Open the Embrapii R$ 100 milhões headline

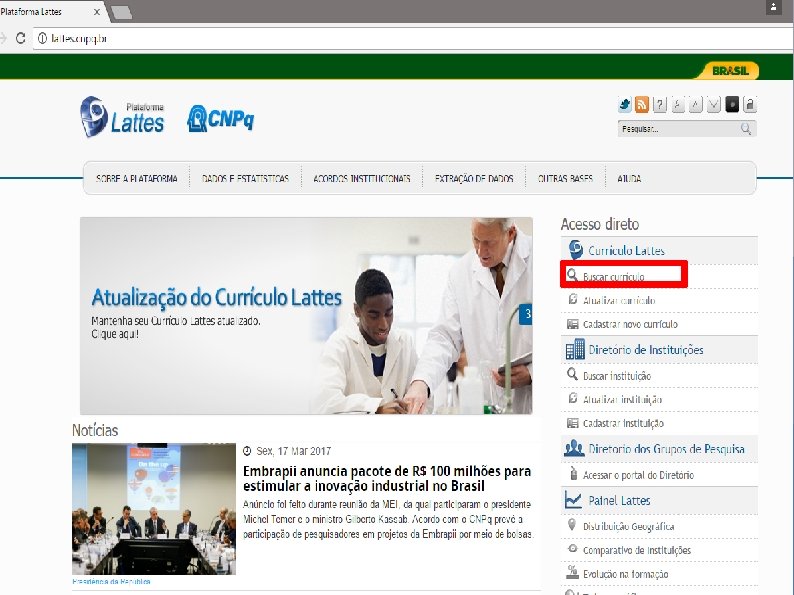(x=387, y=478)
